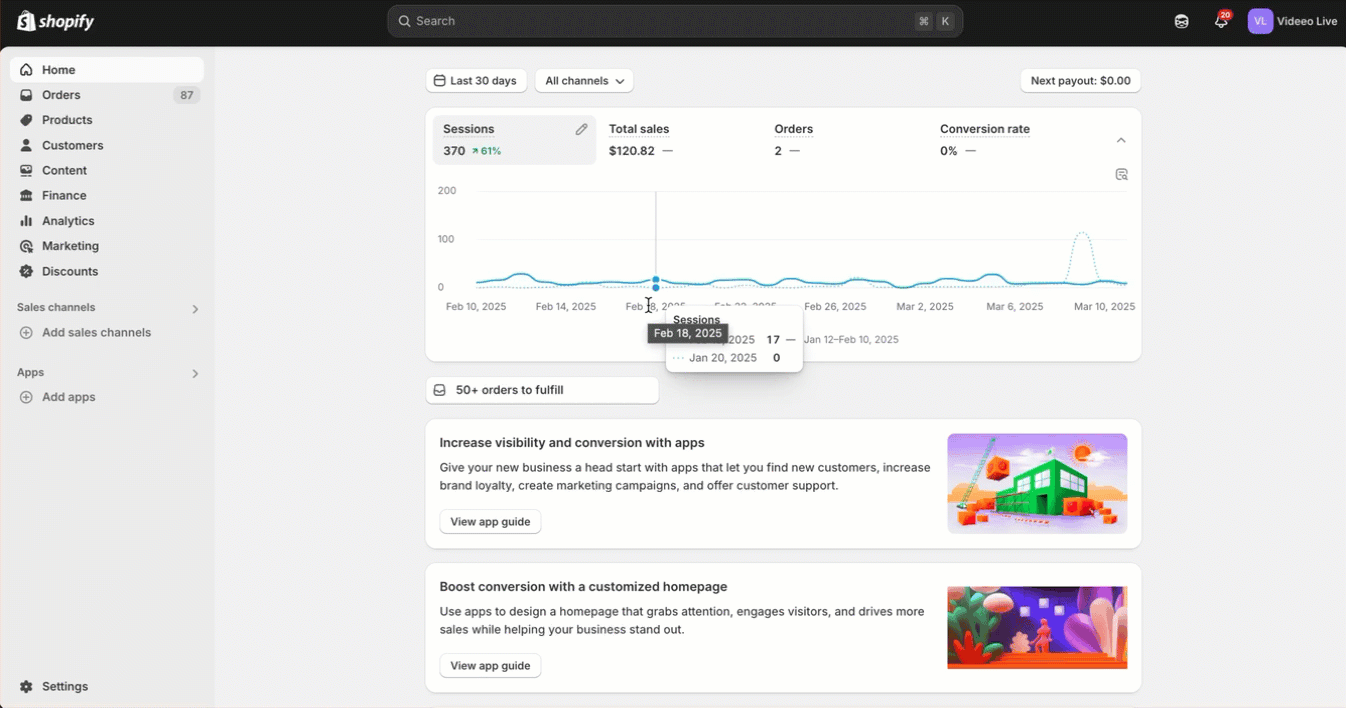Select the Total sales metric
Image resolution: width=1346 pixels, height=708 pixels.
click(679, 140)
